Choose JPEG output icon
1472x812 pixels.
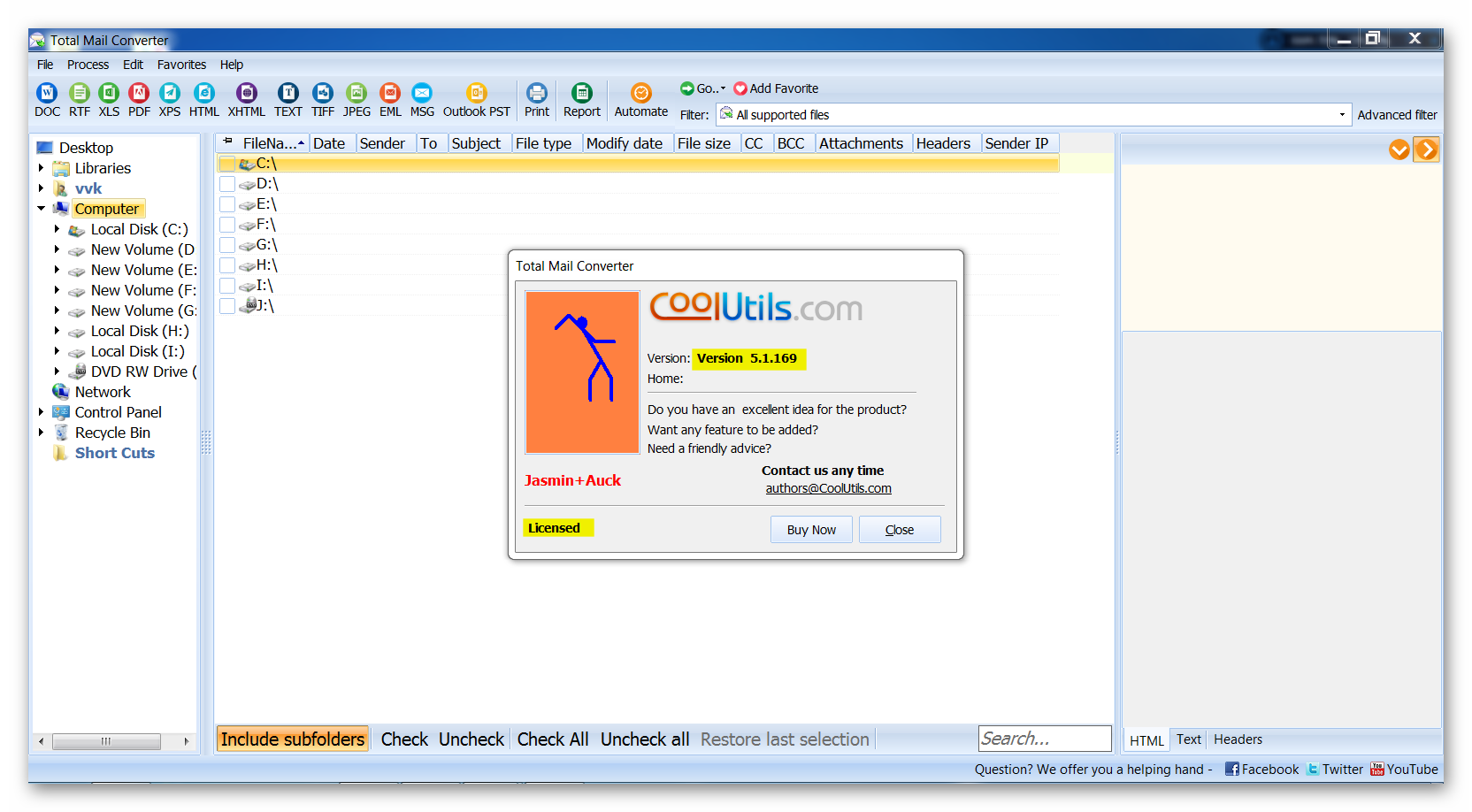tap(356, 99)
